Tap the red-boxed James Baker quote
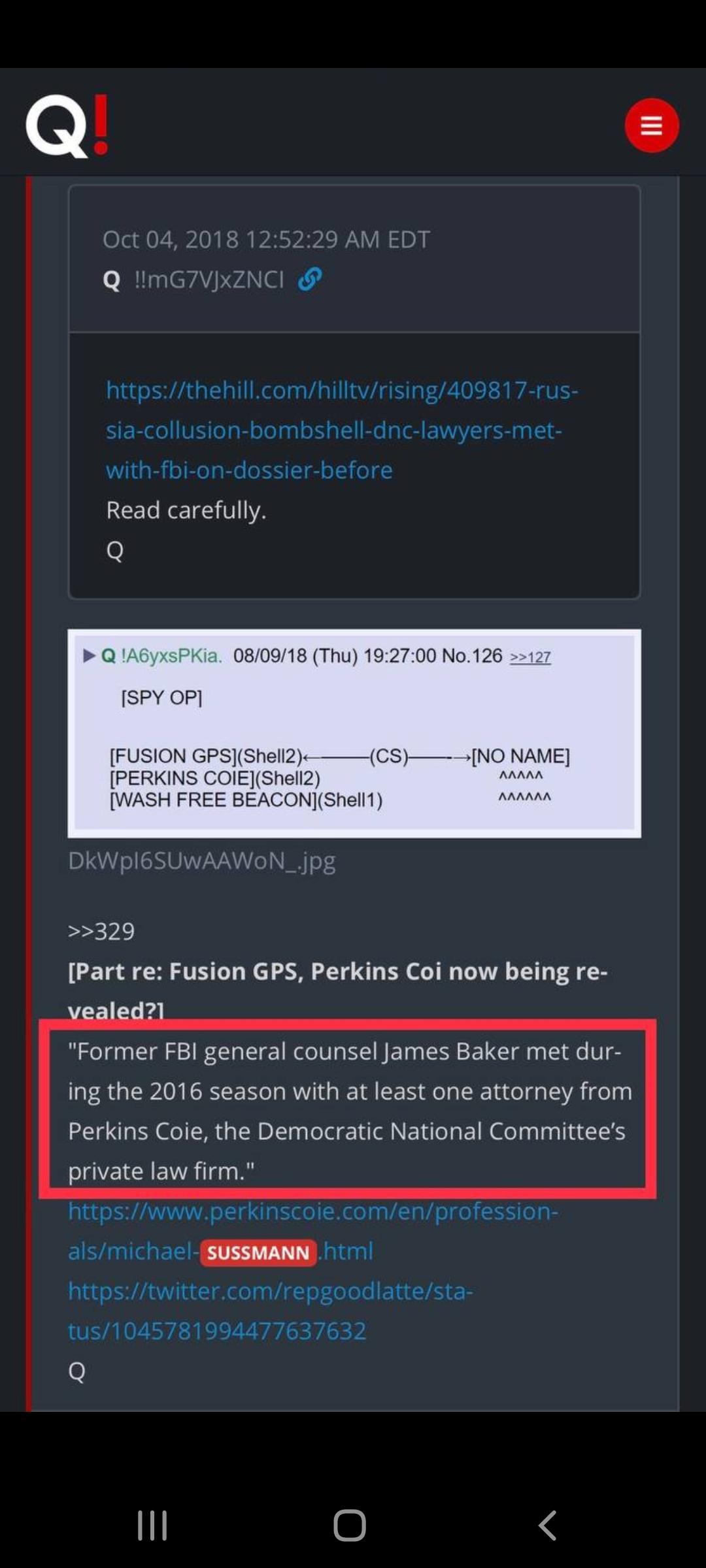Image resolution: width=706 pixels, height=1568 pixels. (x=348, y=1110)
